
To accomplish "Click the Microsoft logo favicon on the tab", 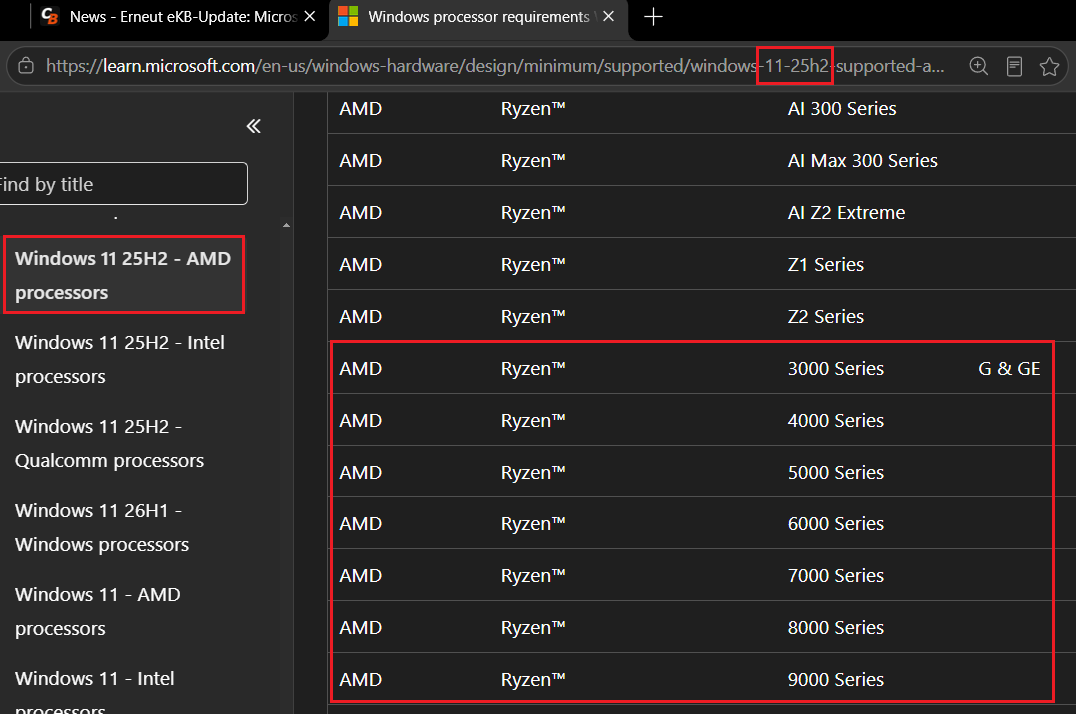I will pos(349,16).
